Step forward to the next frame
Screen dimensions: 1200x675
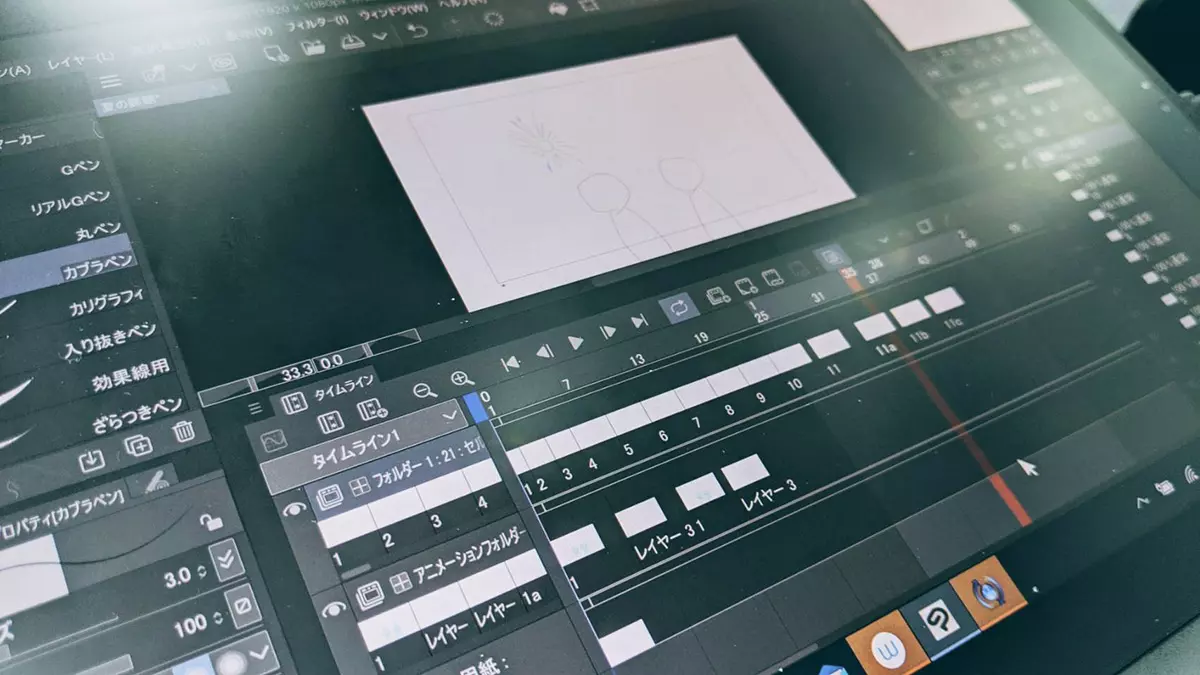click(x=608, y=331)
